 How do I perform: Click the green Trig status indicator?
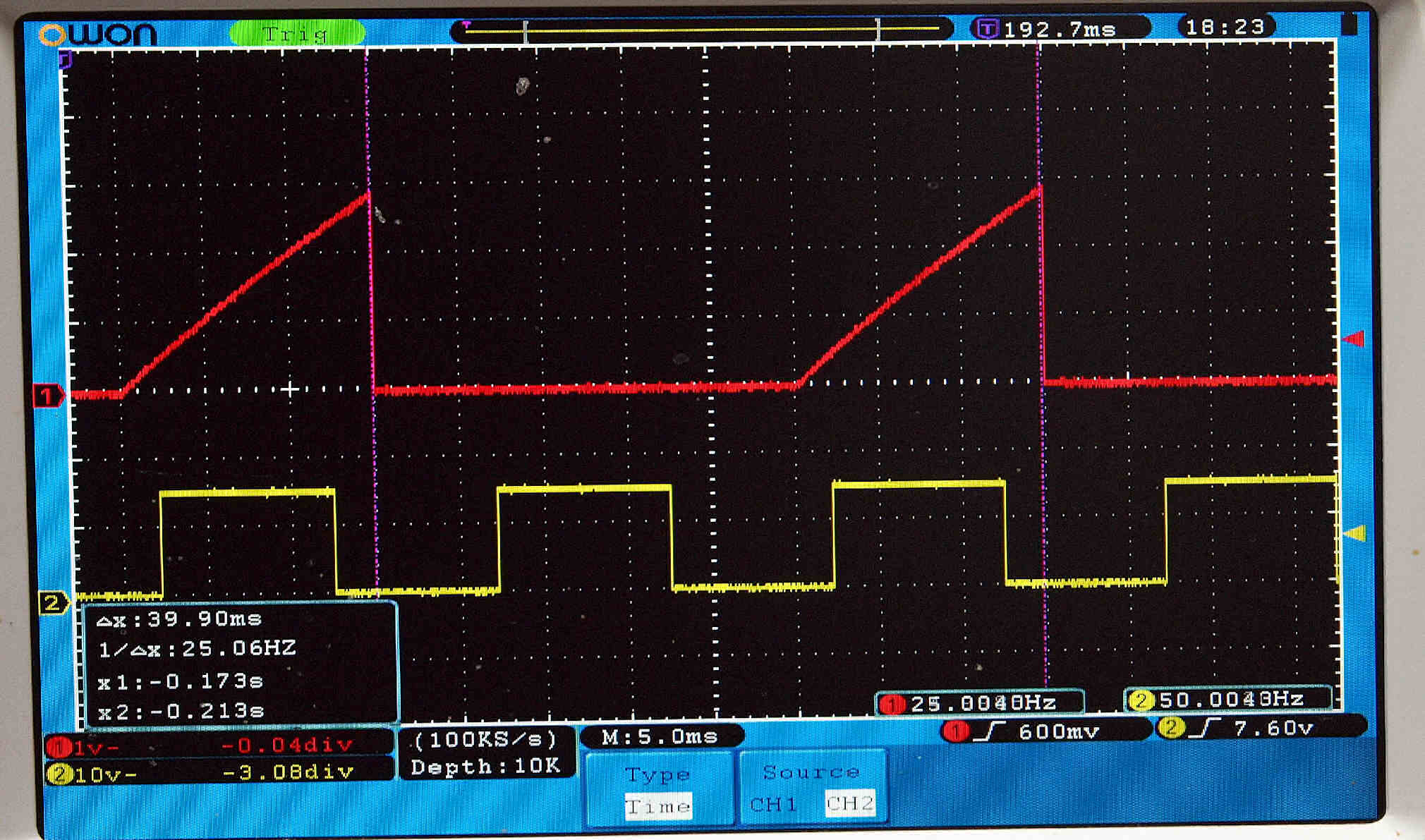(296, 32)
